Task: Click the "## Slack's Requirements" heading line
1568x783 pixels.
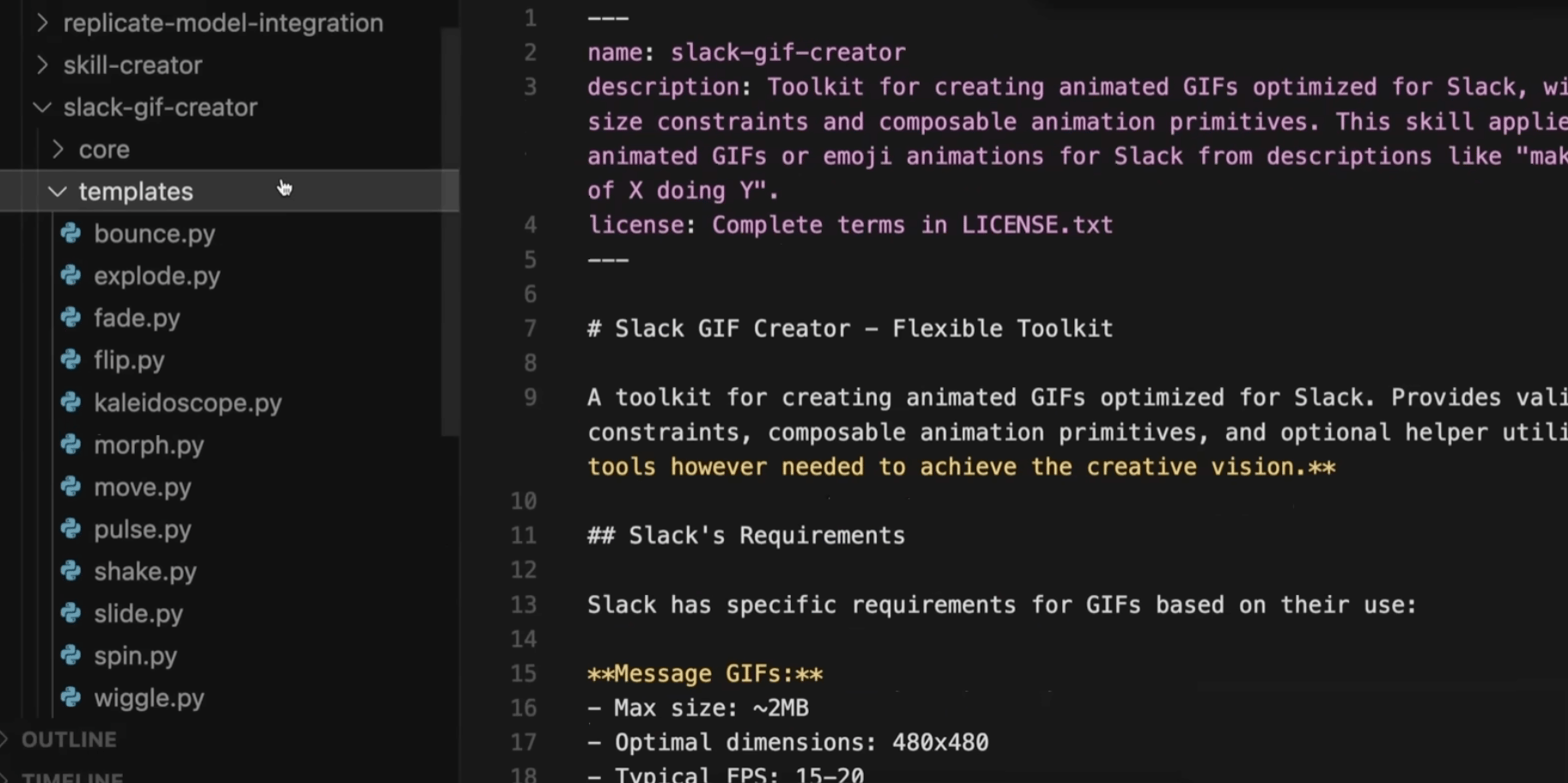Action: (746, 535)
